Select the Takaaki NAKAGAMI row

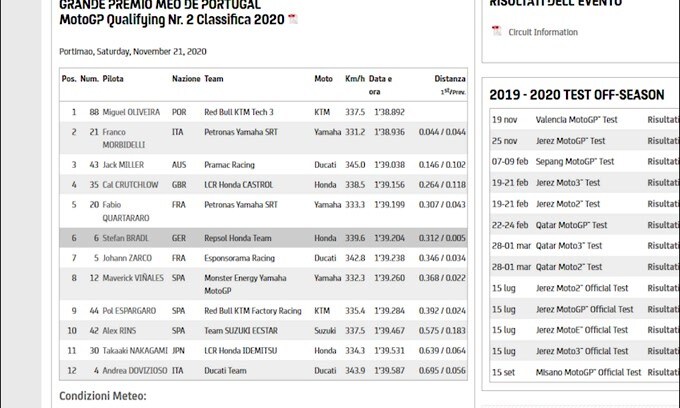[x=263, y=350]
